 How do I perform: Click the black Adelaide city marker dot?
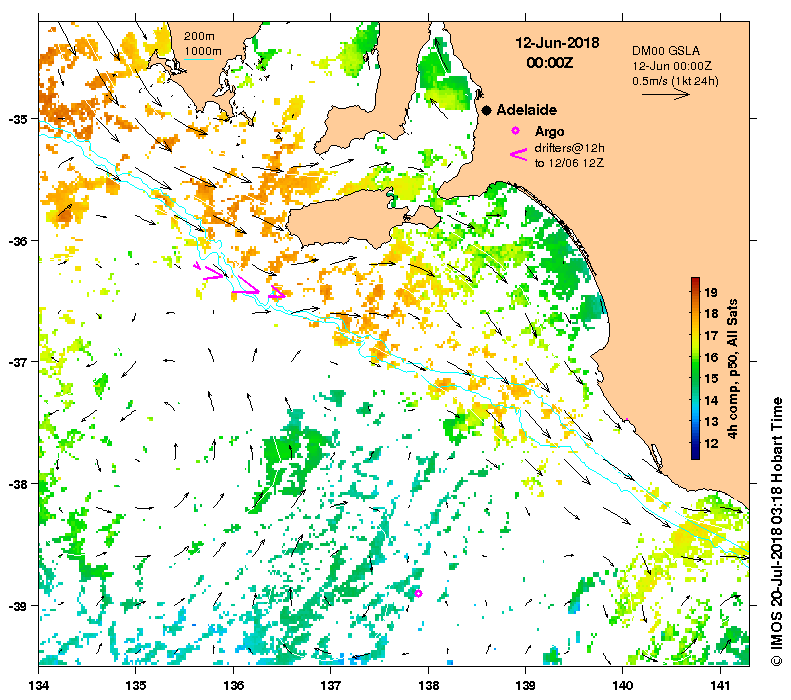point(486,110)
